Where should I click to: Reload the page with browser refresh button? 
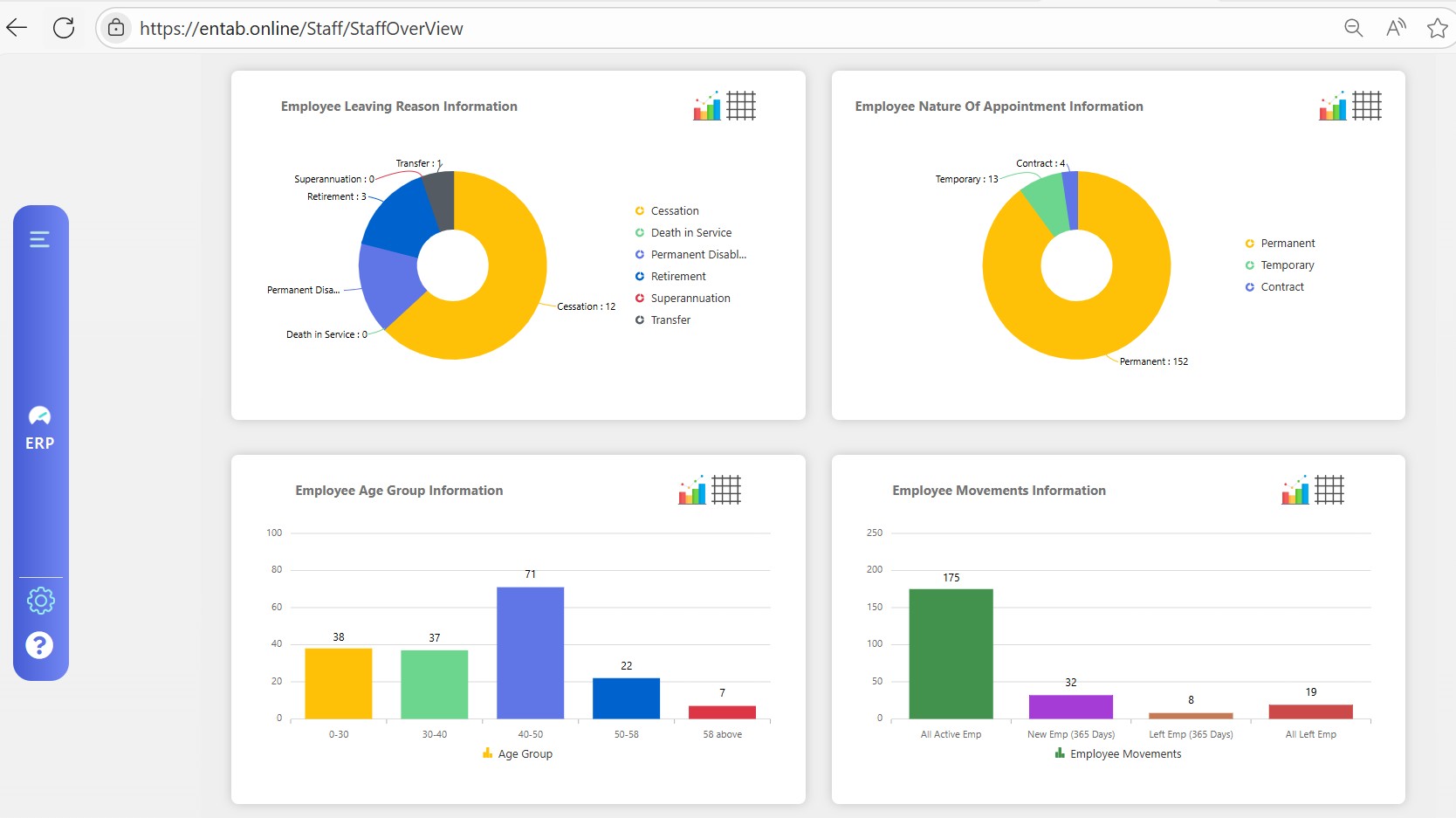(x=64, y=28)
